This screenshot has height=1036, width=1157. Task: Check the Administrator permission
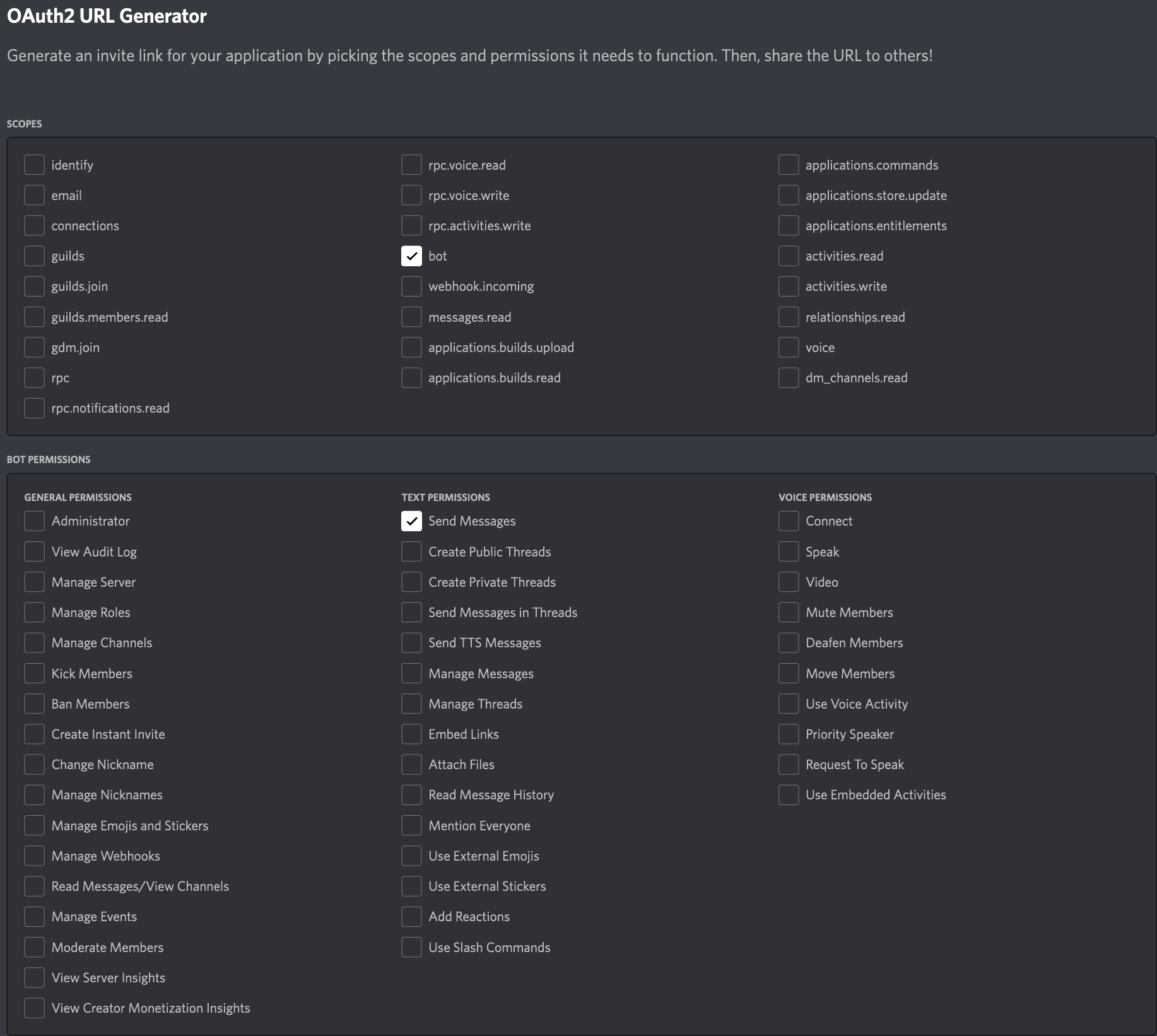(34, 521)
